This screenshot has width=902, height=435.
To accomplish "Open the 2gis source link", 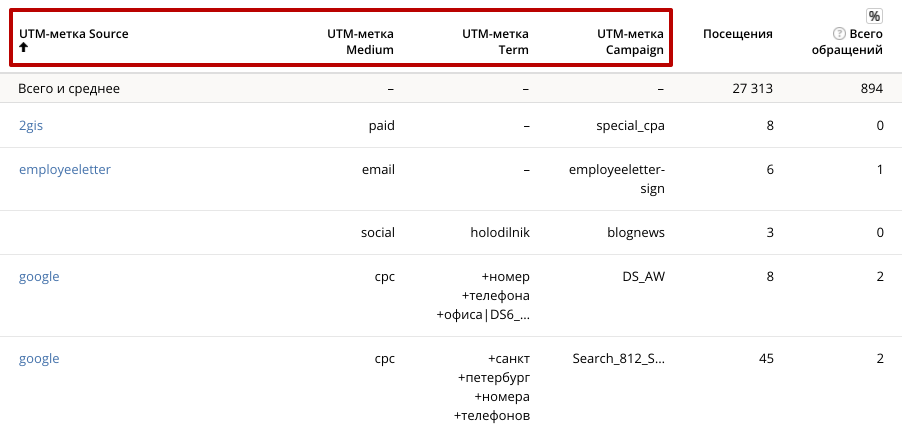I will tap(30, 125).
